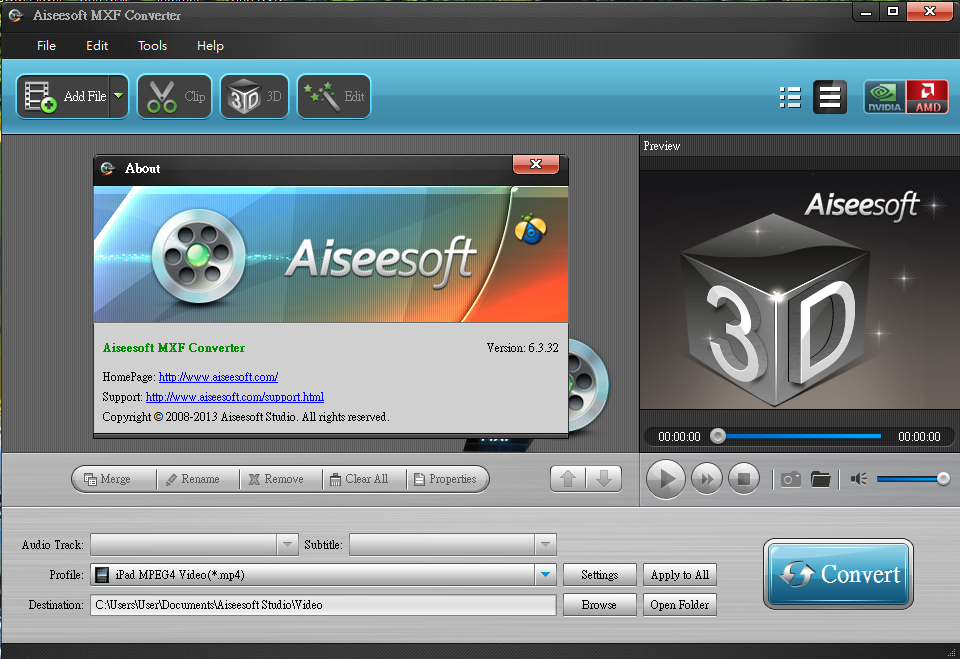Take a snapshot with camera icon
960x659 pixels.
791,479
